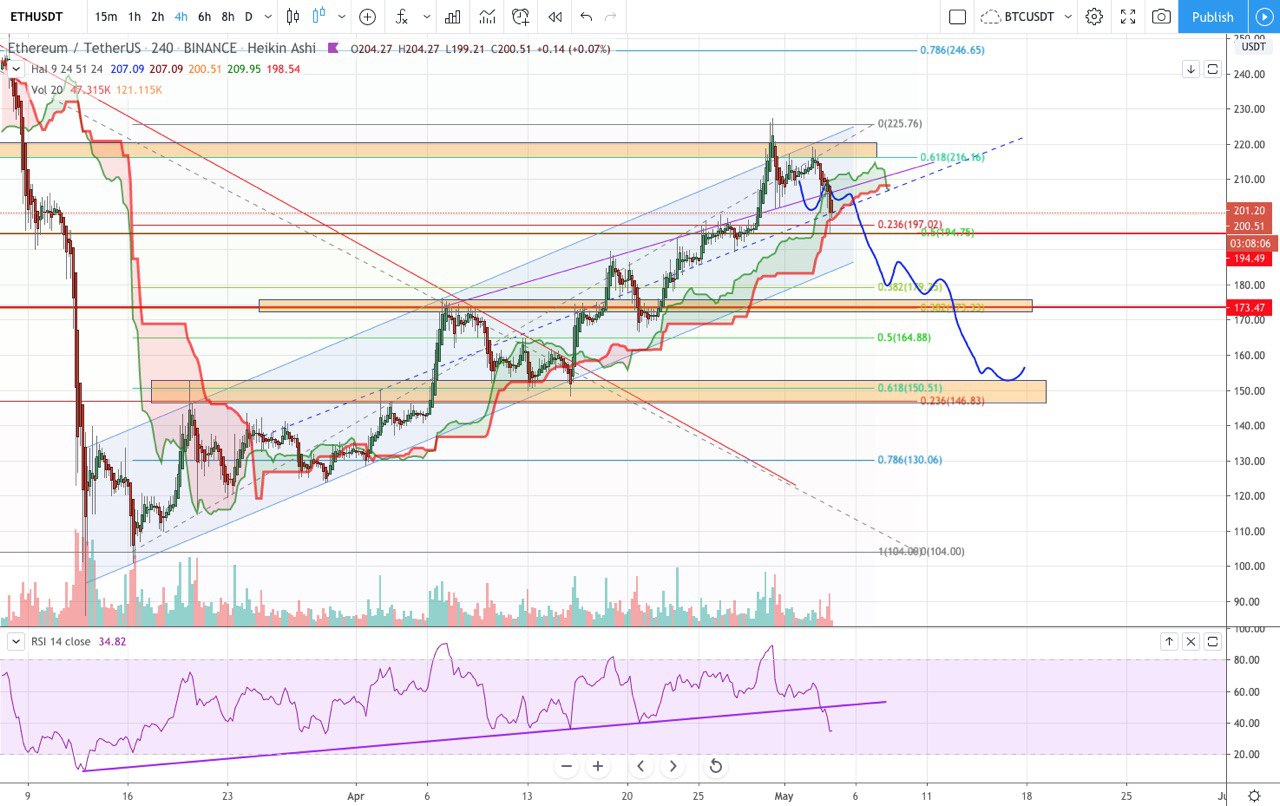Click the 0.618(150.51) fib label
1280x806 pixels.
pos(909,387)
